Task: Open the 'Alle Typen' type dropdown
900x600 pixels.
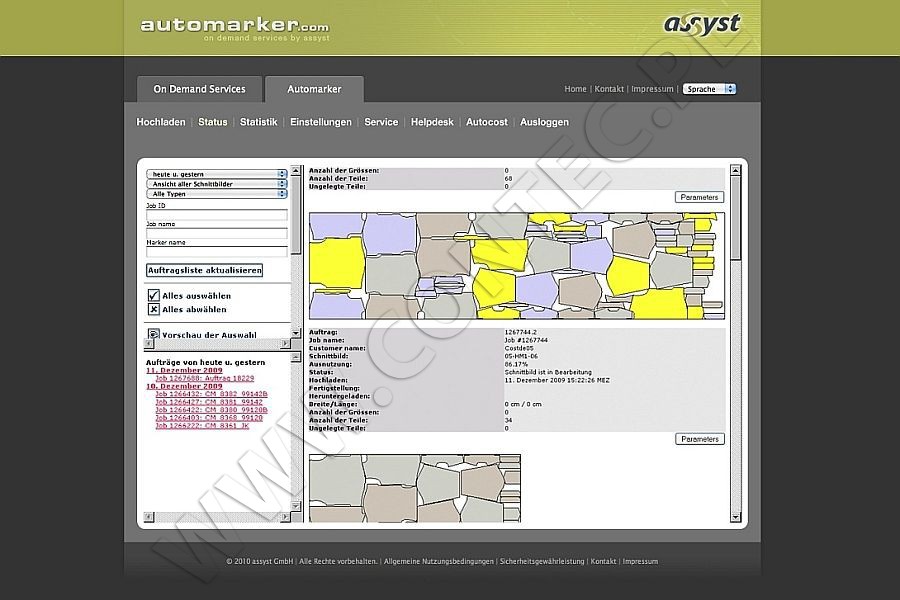Action: click(x=216, y=193)
